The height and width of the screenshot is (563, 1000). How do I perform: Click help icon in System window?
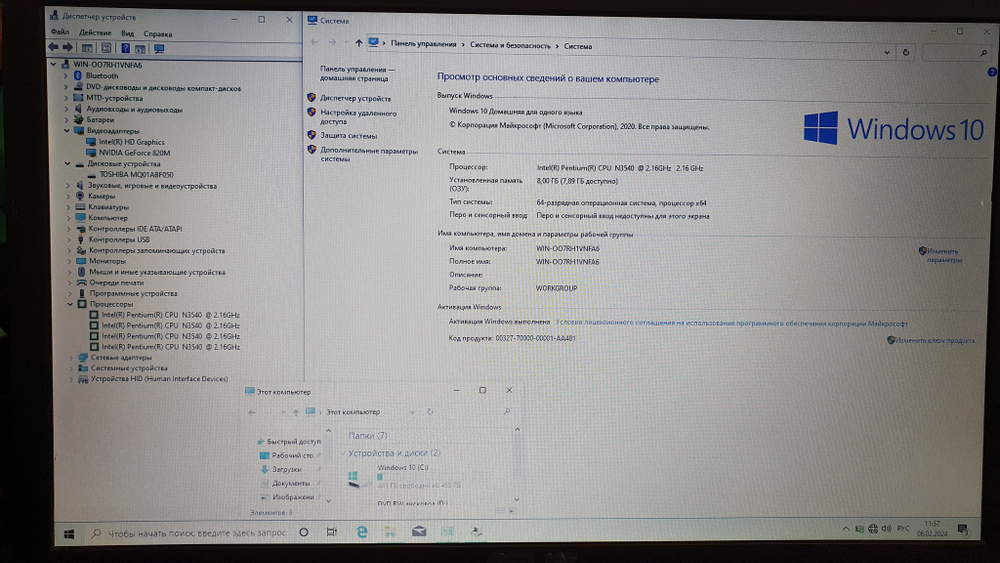coord(992,73)
